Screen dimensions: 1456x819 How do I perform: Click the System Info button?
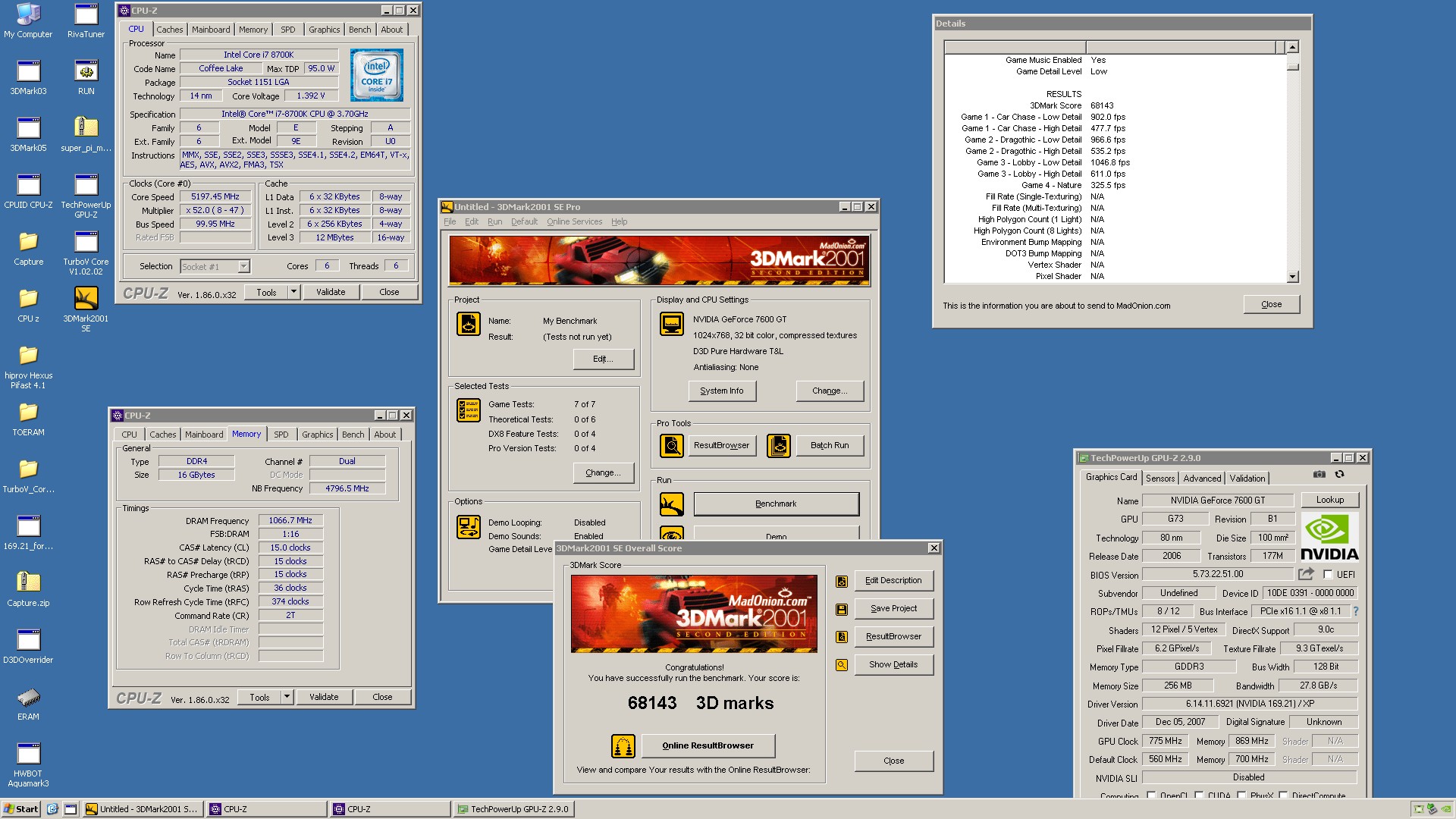[x=722, y=391]
